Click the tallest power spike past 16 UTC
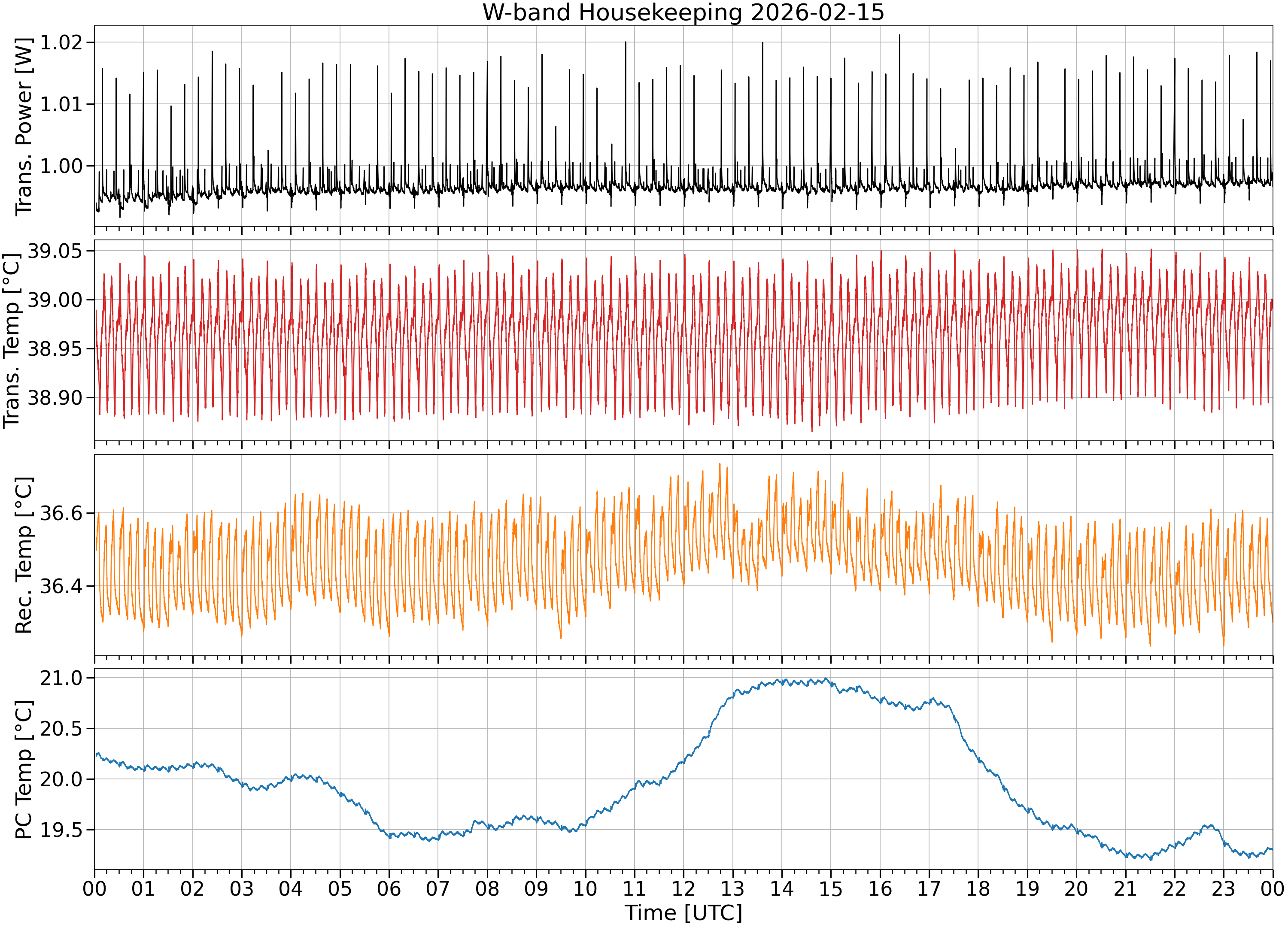The height and width of the screenshot is (927, 1288). click(x=899, y=36)
